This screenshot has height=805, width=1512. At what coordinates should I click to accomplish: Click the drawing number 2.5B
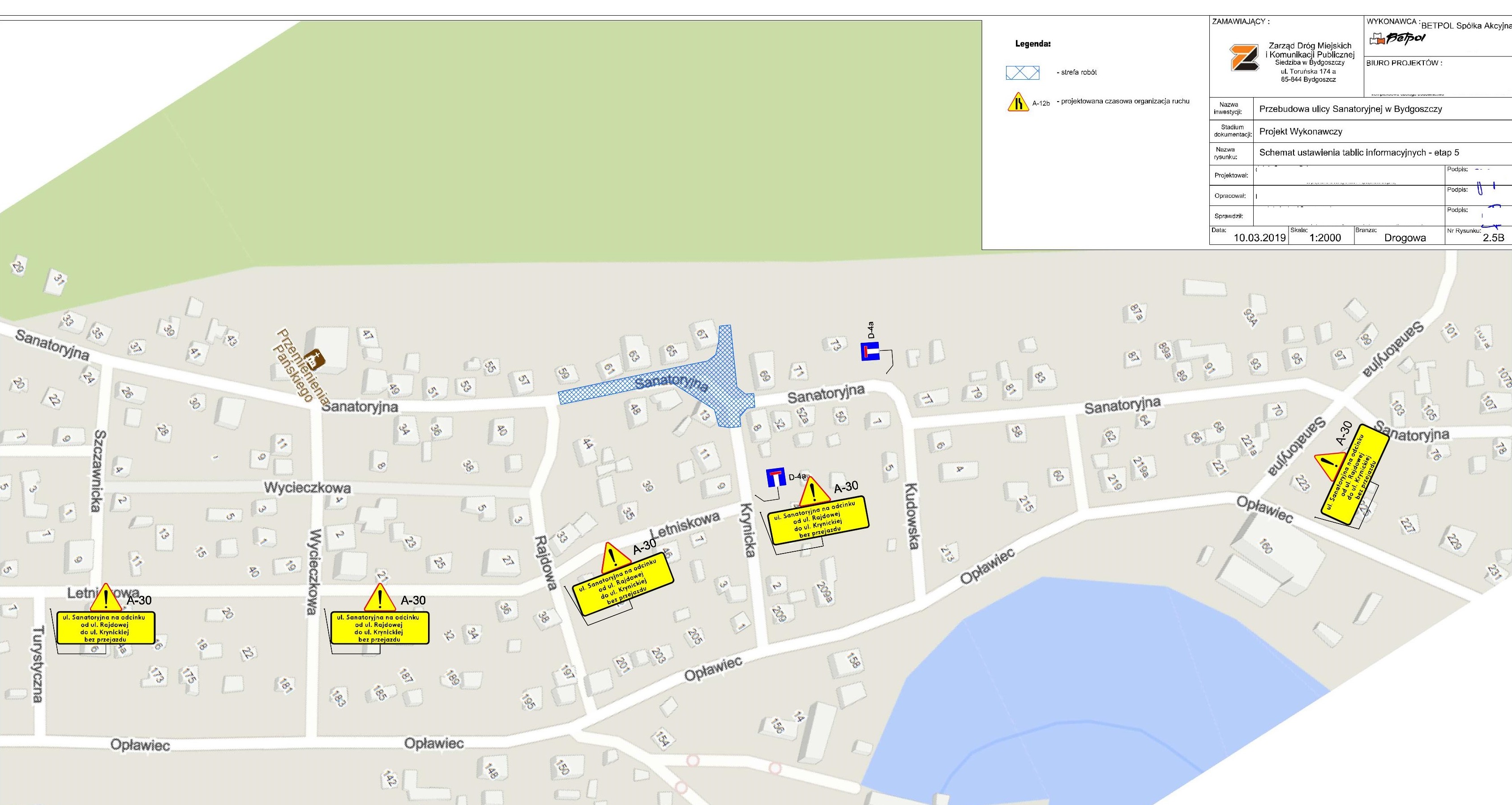pos(1493,238)
